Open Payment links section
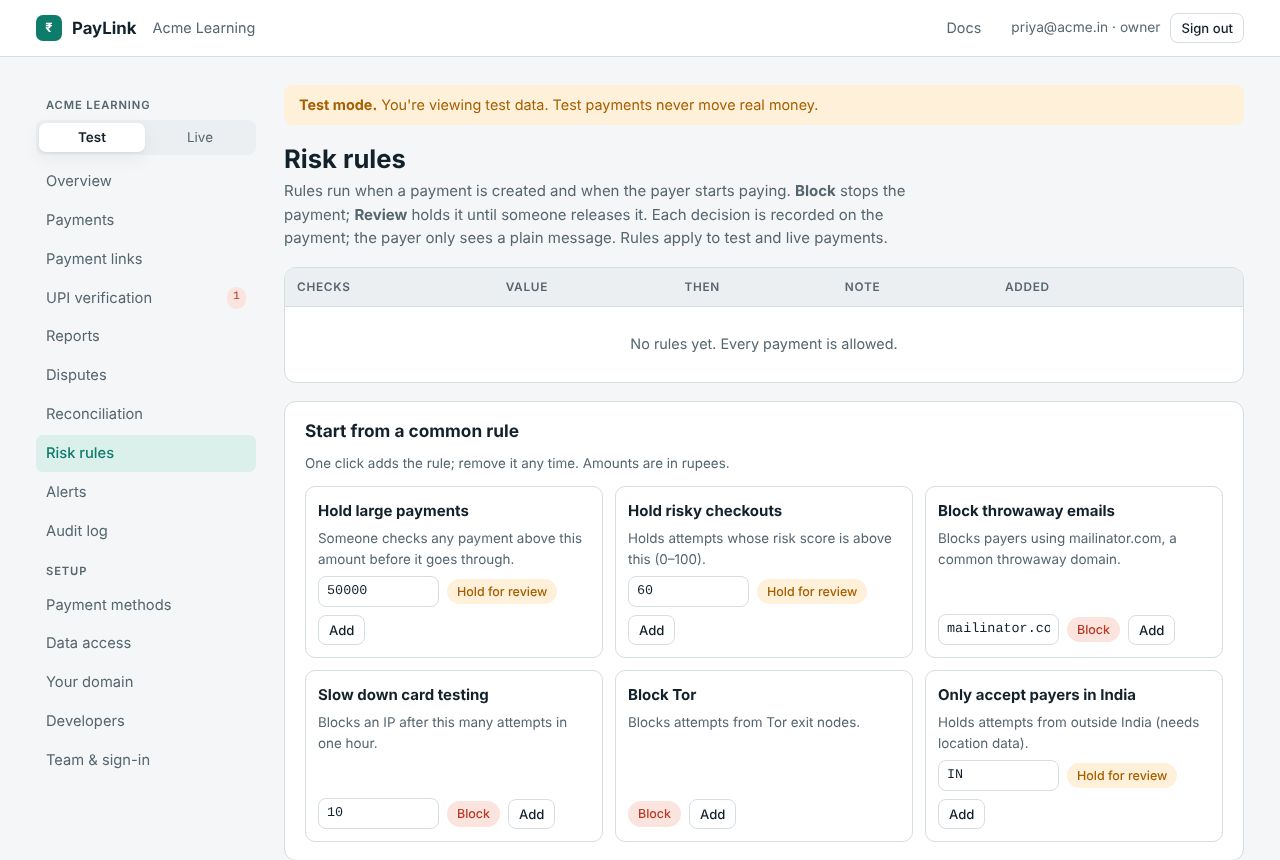Viewport: 1280px width, 860px height. pos(146,259)
